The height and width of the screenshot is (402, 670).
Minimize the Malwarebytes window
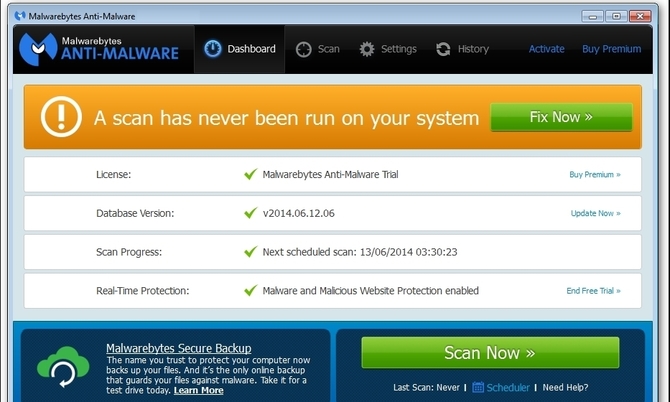593,16
